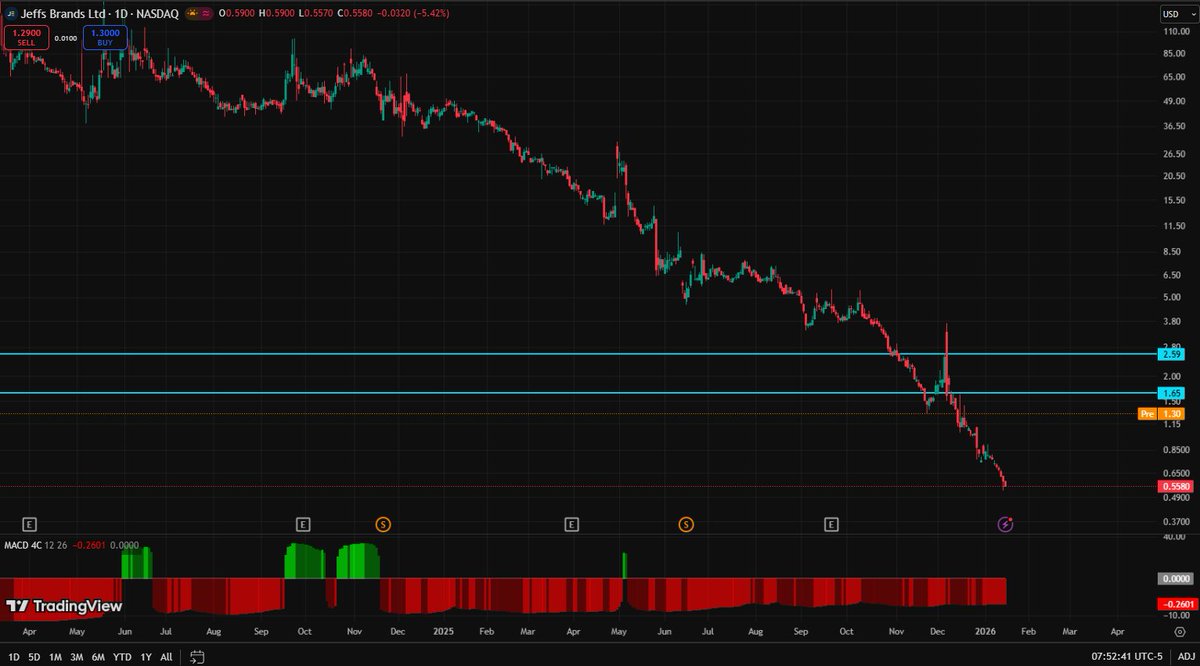Select the 1M date range
This screenshot has width=1200, height=666.
coord(55,657)
